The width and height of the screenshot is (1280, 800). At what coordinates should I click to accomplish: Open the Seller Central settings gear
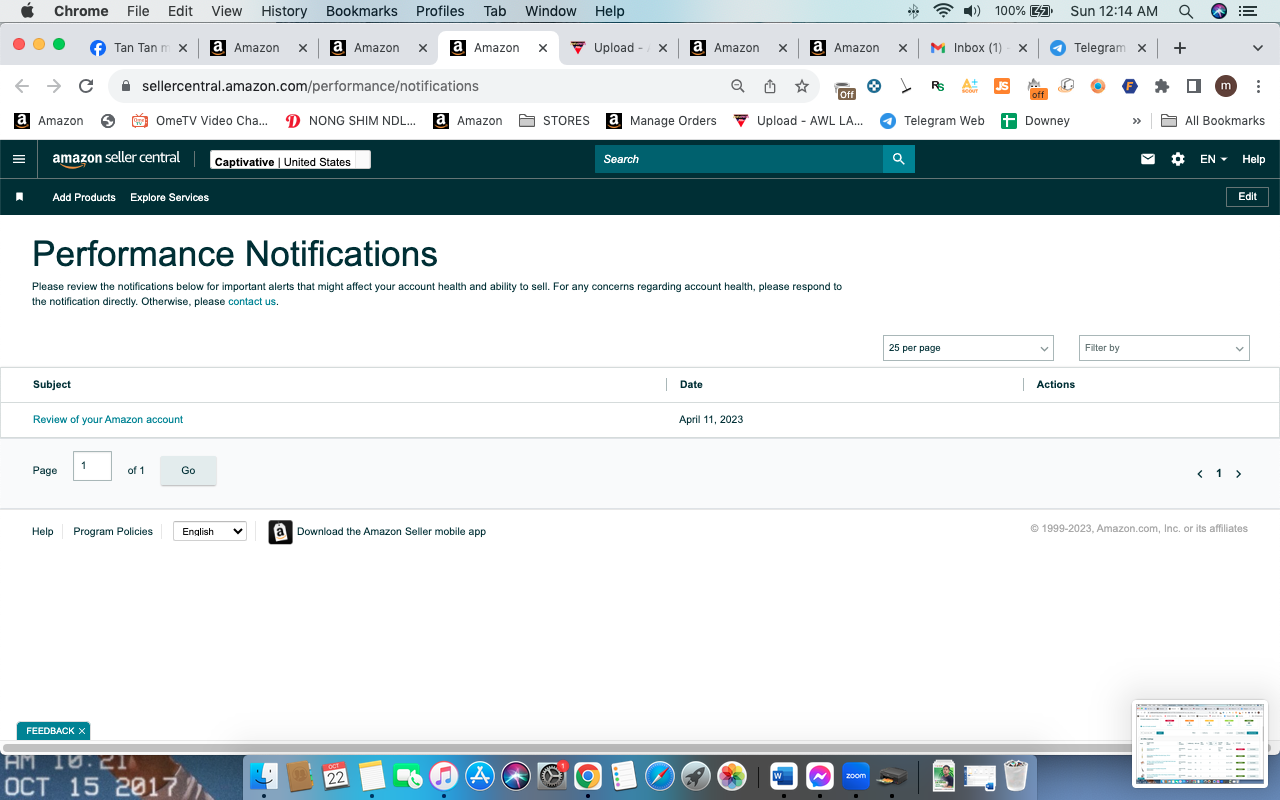(x=1178, y=159)
